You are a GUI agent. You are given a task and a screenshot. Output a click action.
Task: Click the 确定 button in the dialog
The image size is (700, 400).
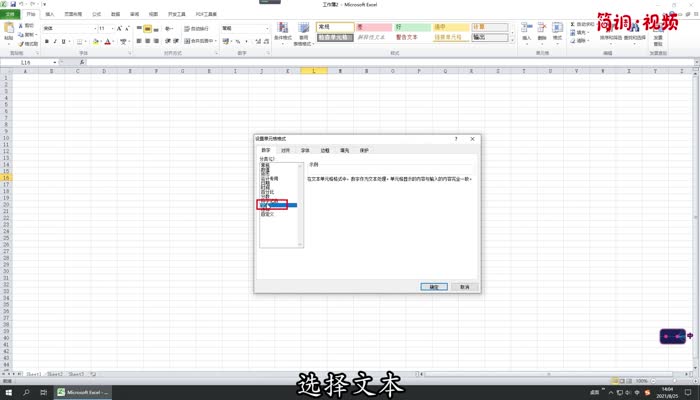point(434,286)
